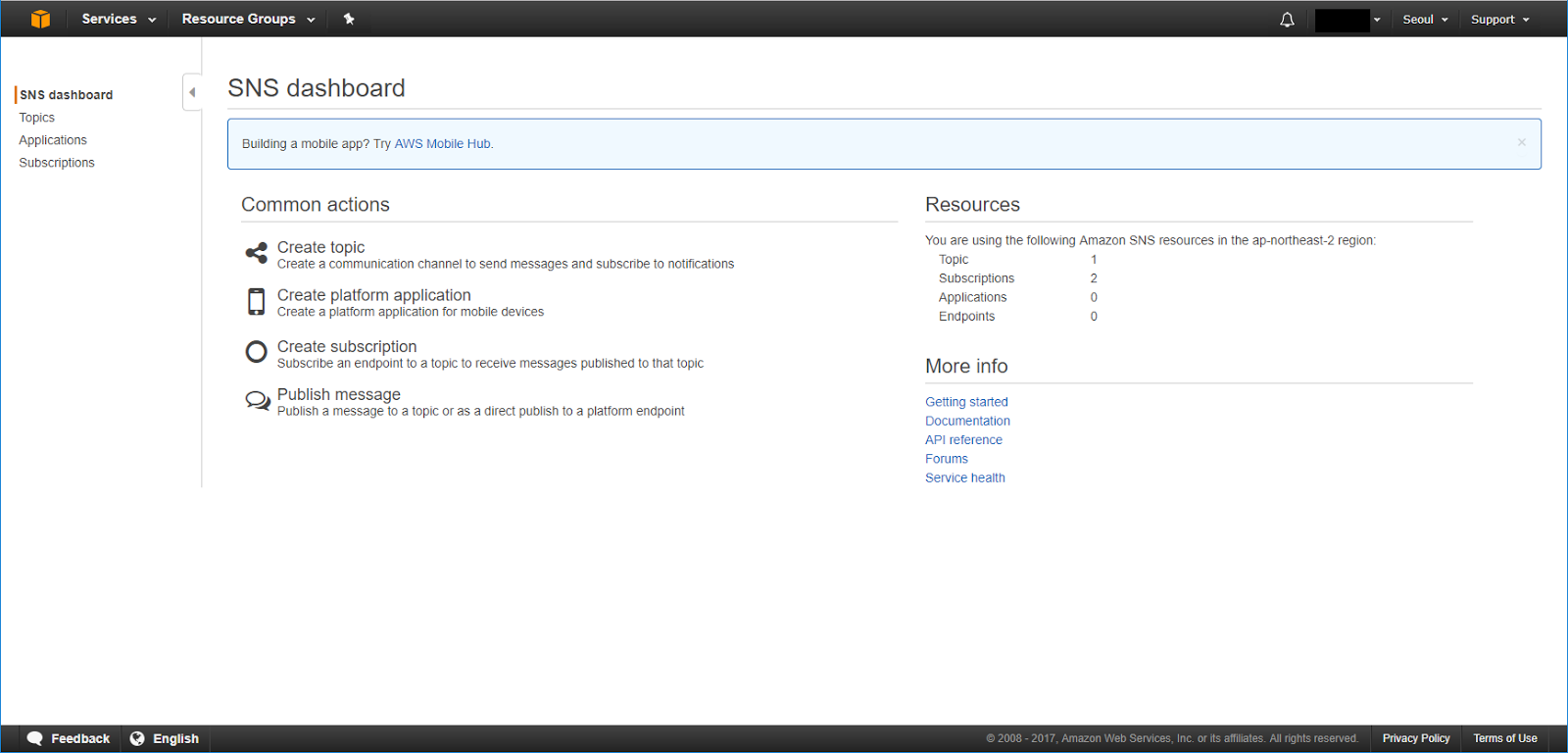Open the Documentation link
The height and width of the screenshot is (753, 1568).
click(x=967, y=421)
